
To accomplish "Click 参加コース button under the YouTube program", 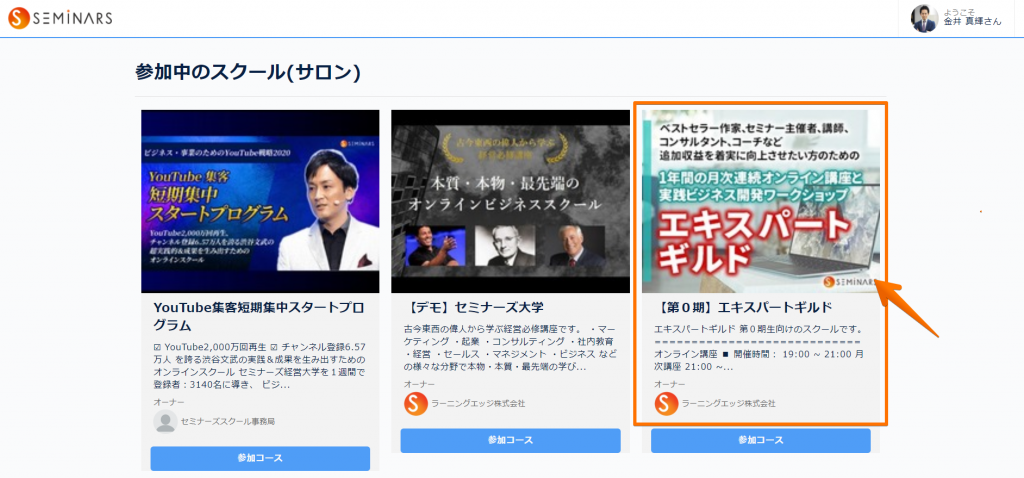I will pyautogui.click(x=260, y=458).
